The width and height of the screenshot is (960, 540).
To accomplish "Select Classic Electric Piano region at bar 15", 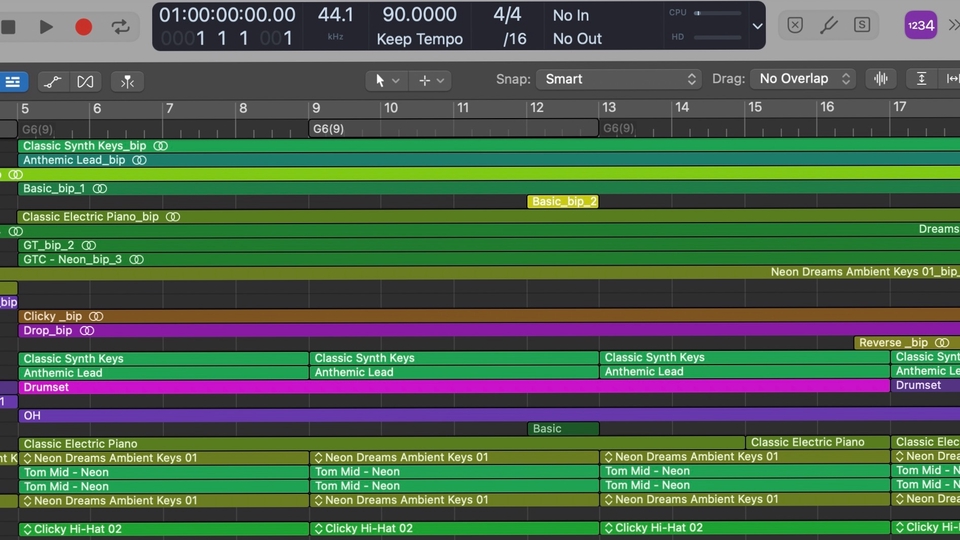I will pyautogui.click(x=817, y=442).
